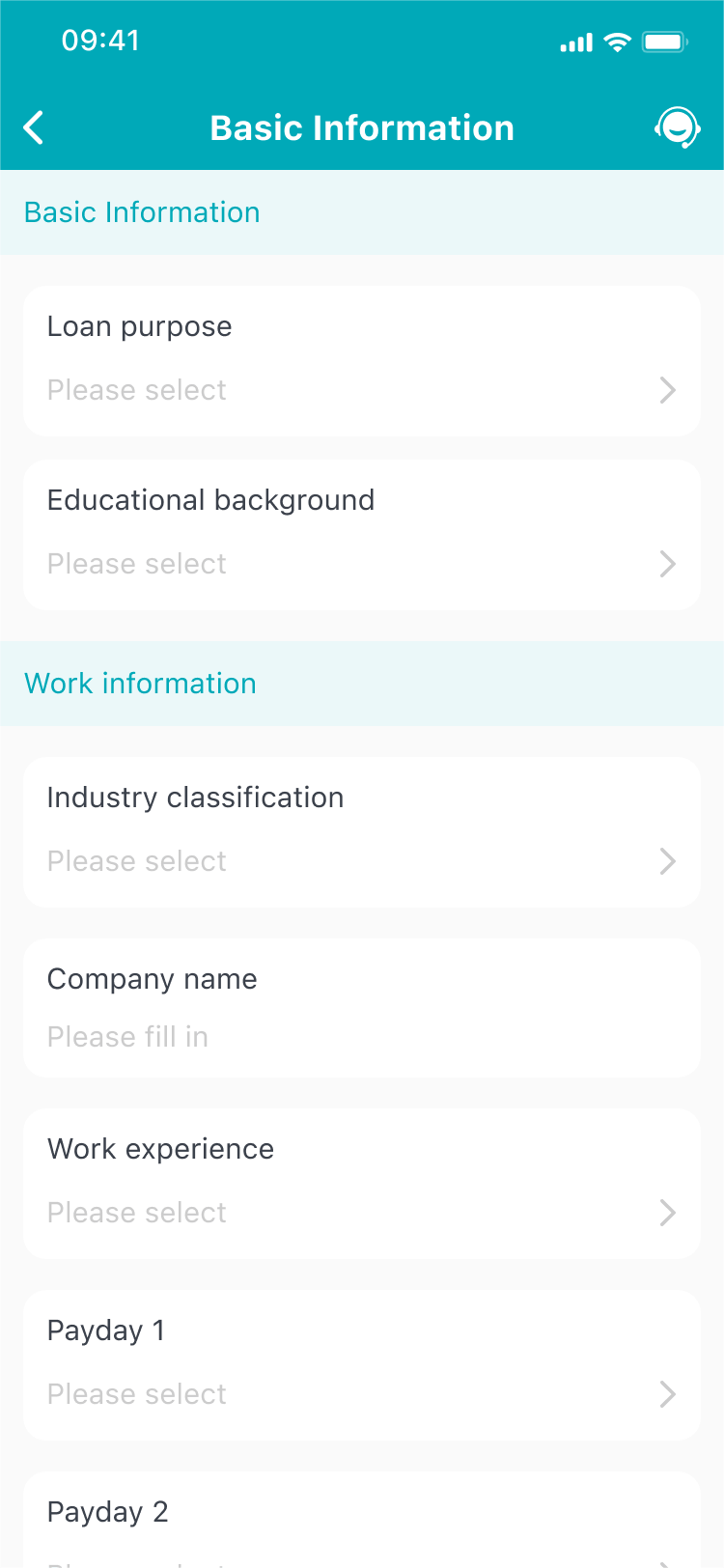Tap the Wi-Fi status icon
The height and width of the screenshot is (1568, 724).
click(x=617, y=42)
